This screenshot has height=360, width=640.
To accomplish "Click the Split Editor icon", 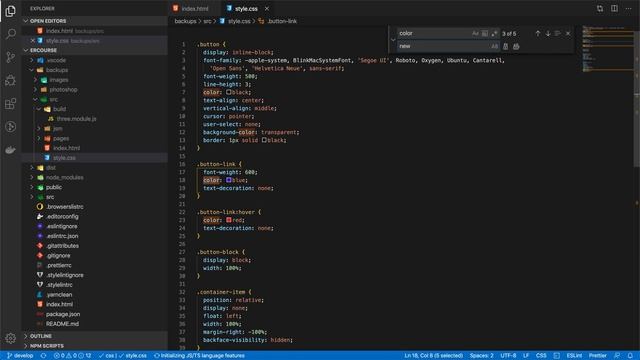I will click(614, 9).
